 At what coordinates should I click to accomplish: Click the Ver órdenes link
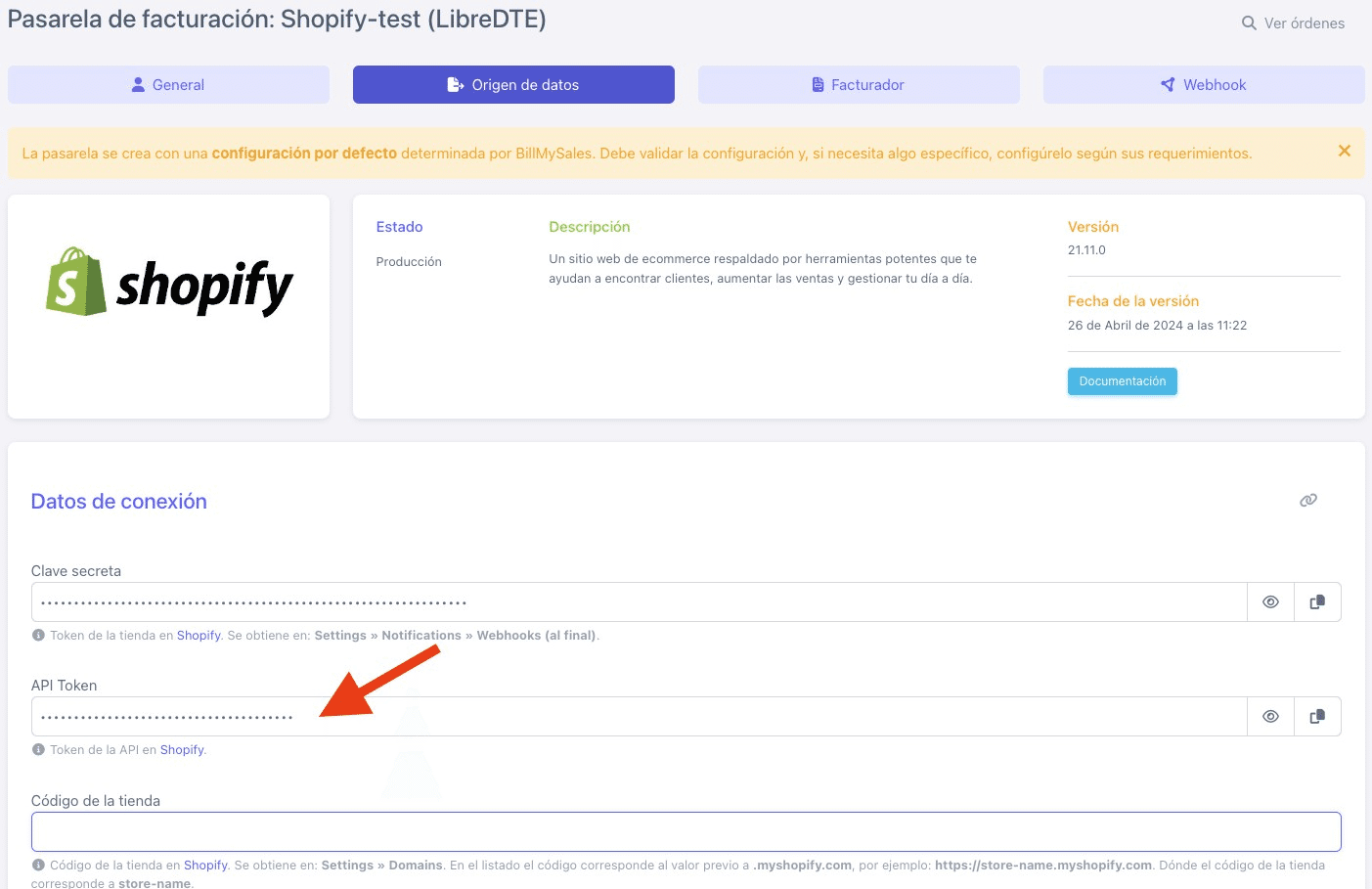tap(1305, 22)
